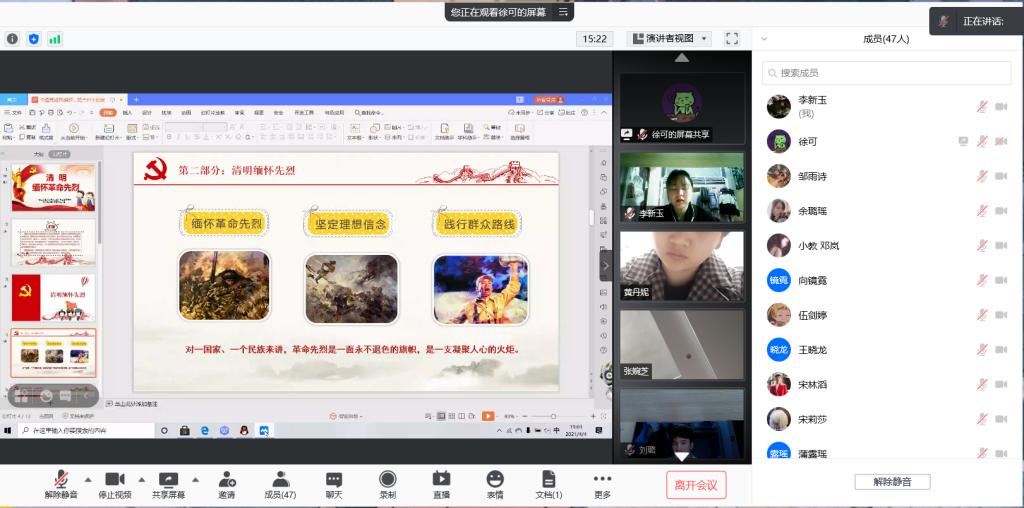
Task: Expand the arrow next to 解除静音
Action: tap(88, 478)
